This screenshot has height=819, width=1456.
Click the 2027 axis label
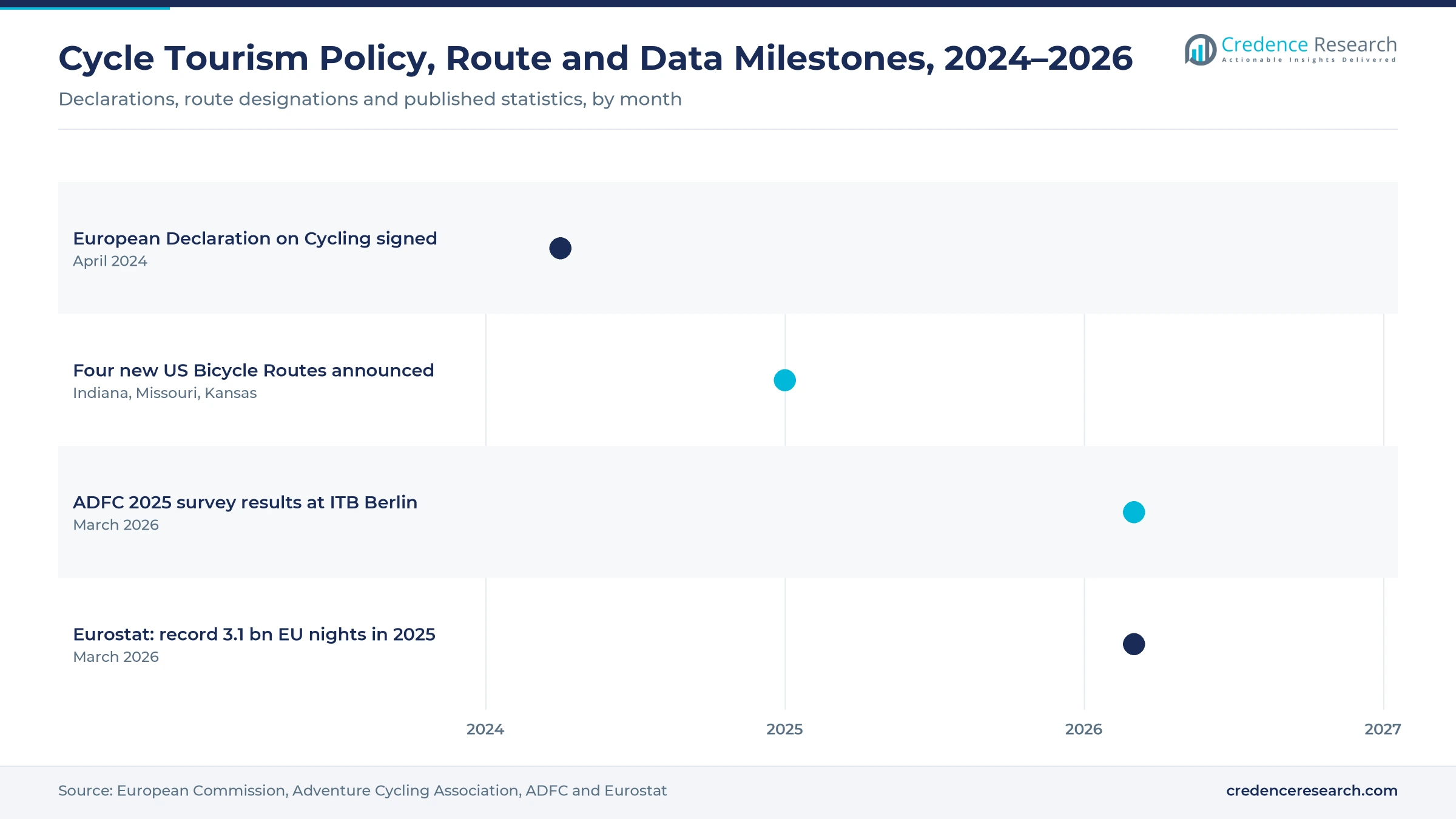point(1383,729)
